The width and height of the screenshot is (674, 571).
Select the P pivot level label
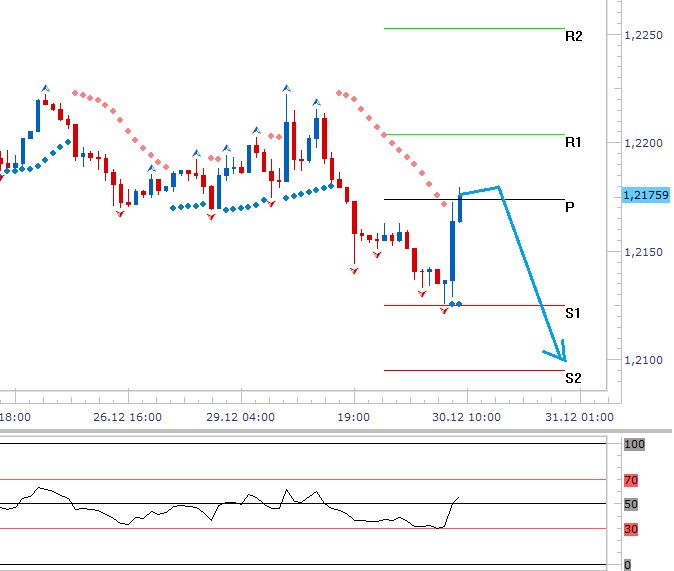(x=569, y=207)
